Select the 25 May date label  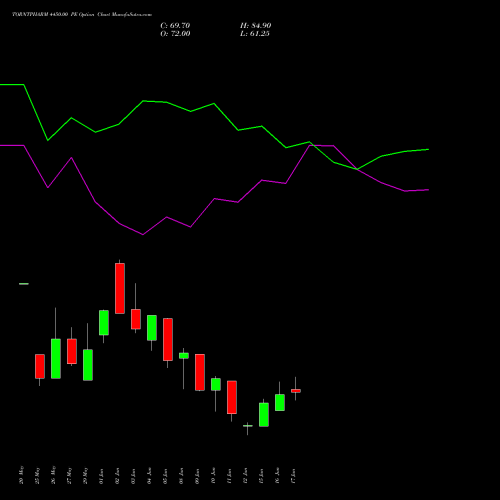pyautogui.click(x=38, y=475)
